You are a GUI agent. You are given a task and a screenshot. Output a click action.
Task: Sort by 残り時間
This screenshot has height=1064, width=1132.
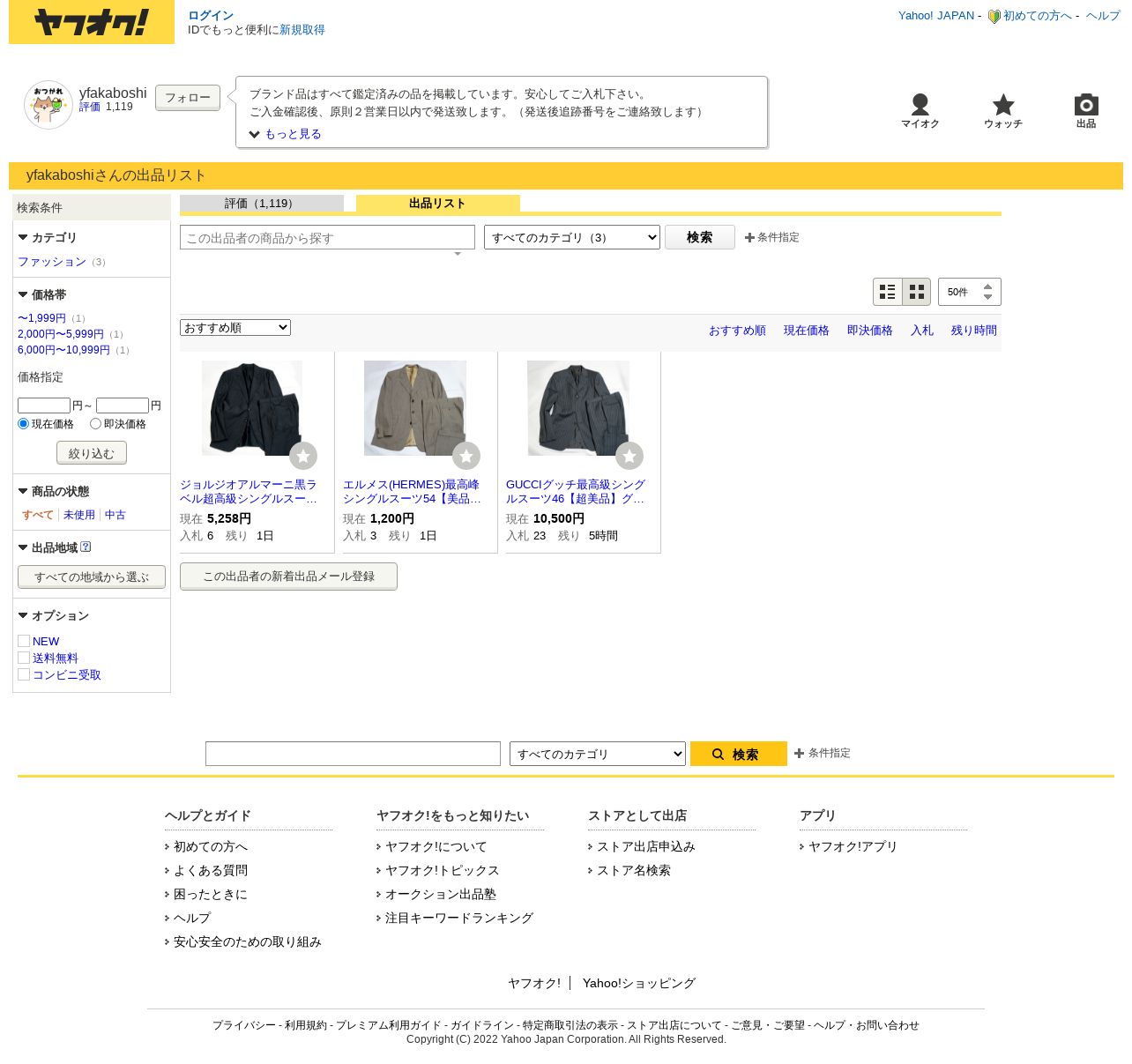pyautogui.click(x=974, y=331)
